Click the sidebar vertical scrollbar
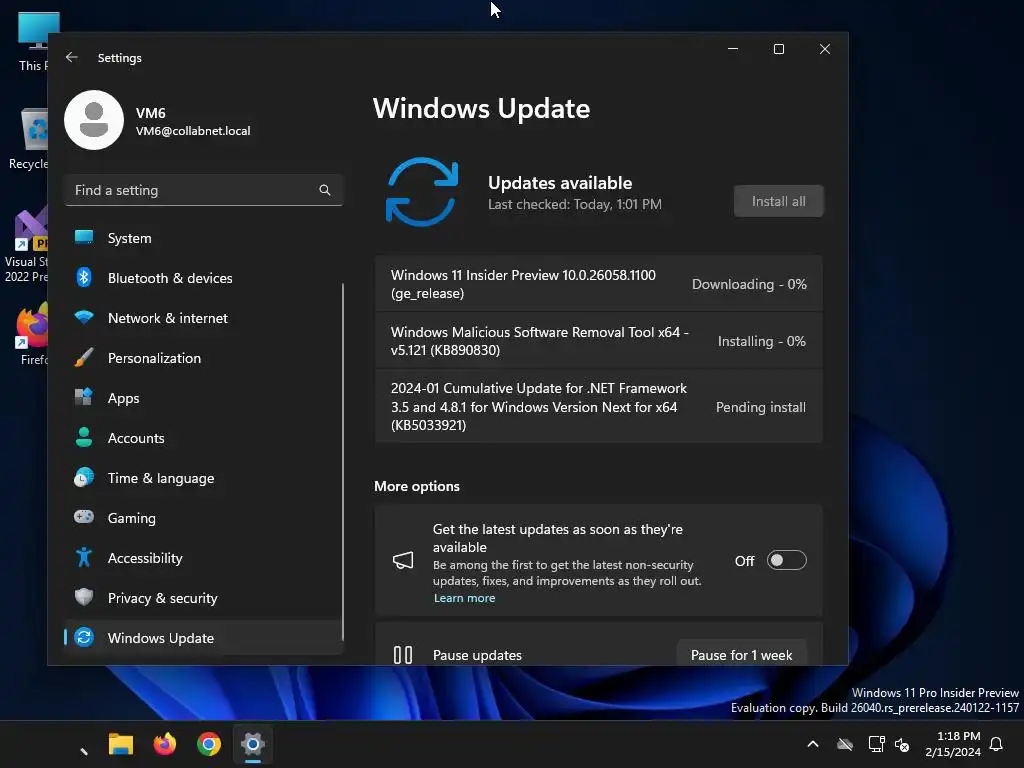The image size is (1024, 768). pyautogui.click(x=343, y=460)
